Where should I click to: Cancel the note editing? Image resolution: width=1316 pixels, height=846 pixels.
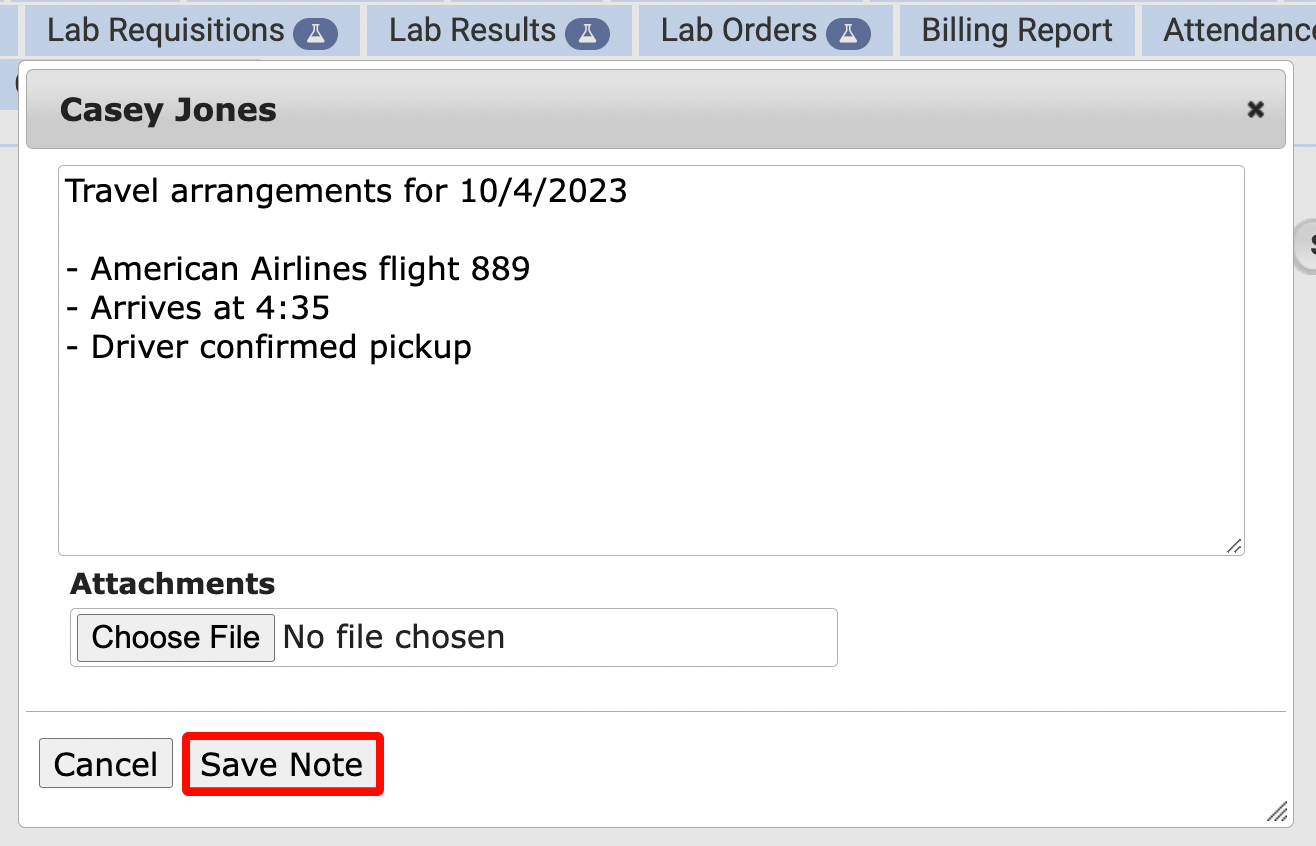pyautogui.click(x=106, y=765)
